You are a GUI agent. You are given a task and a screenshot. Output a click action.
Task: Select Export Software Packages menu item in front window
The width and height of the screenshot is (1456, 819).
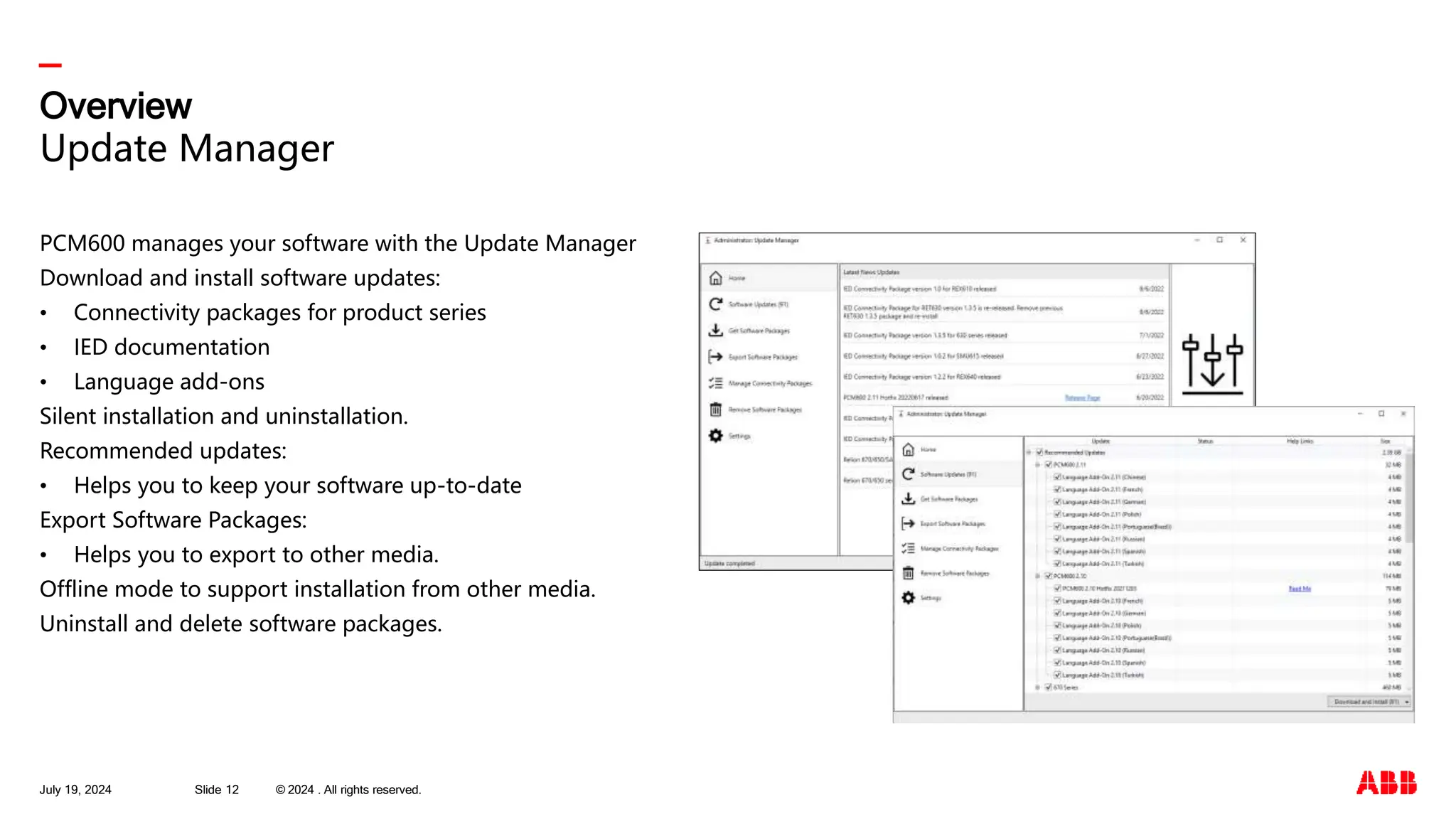pos(953,524)
